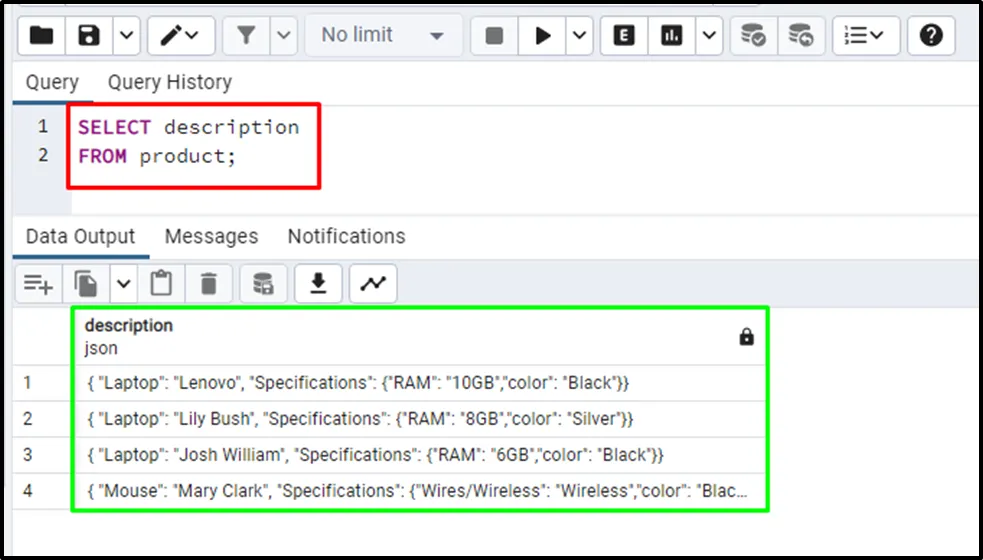Screen dimensions: 983x560
Task: Open the Help question mark icon
Action: point(931,36)
